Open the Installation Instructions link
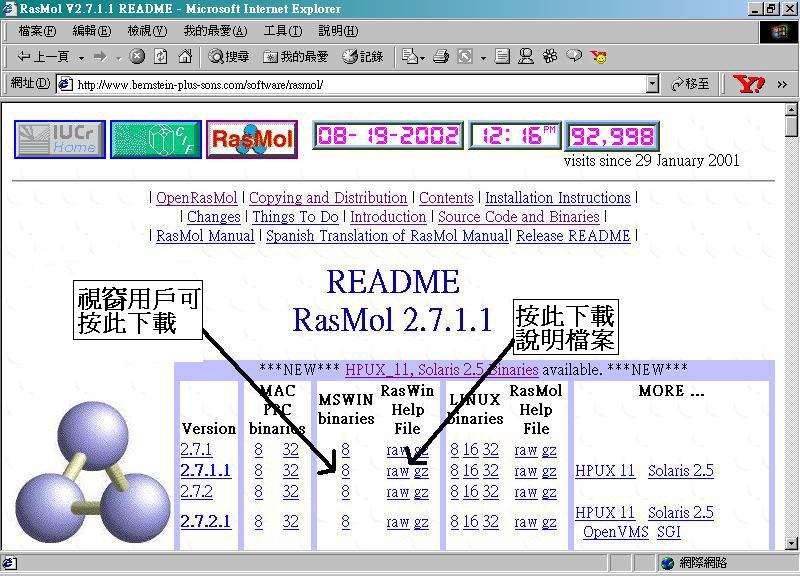Screen dimensions: 800x576 pos(558,198)
